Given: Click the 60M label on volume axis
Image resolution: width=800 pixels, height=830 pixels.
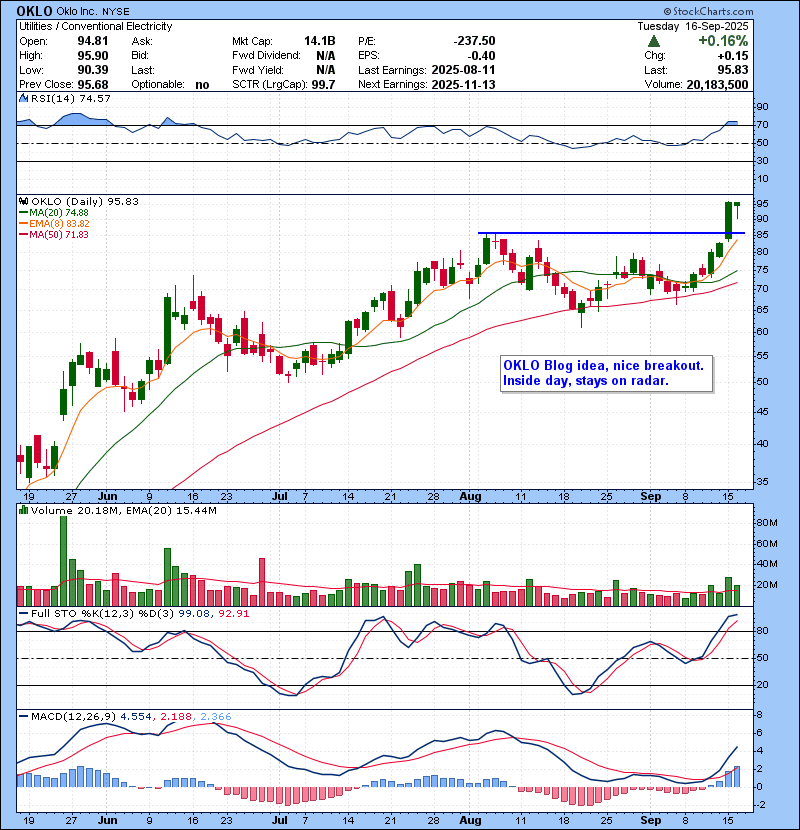Looking at the screenshot, I should (x=767, y=544).
